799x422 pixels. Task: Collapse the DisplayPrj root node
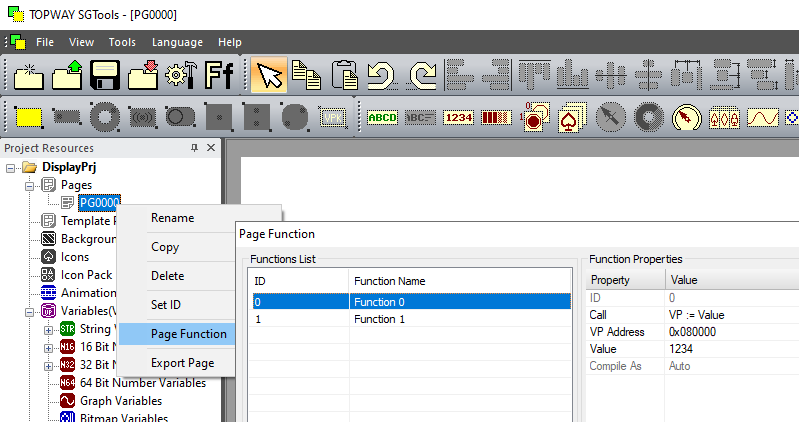[x=12, y=166]
